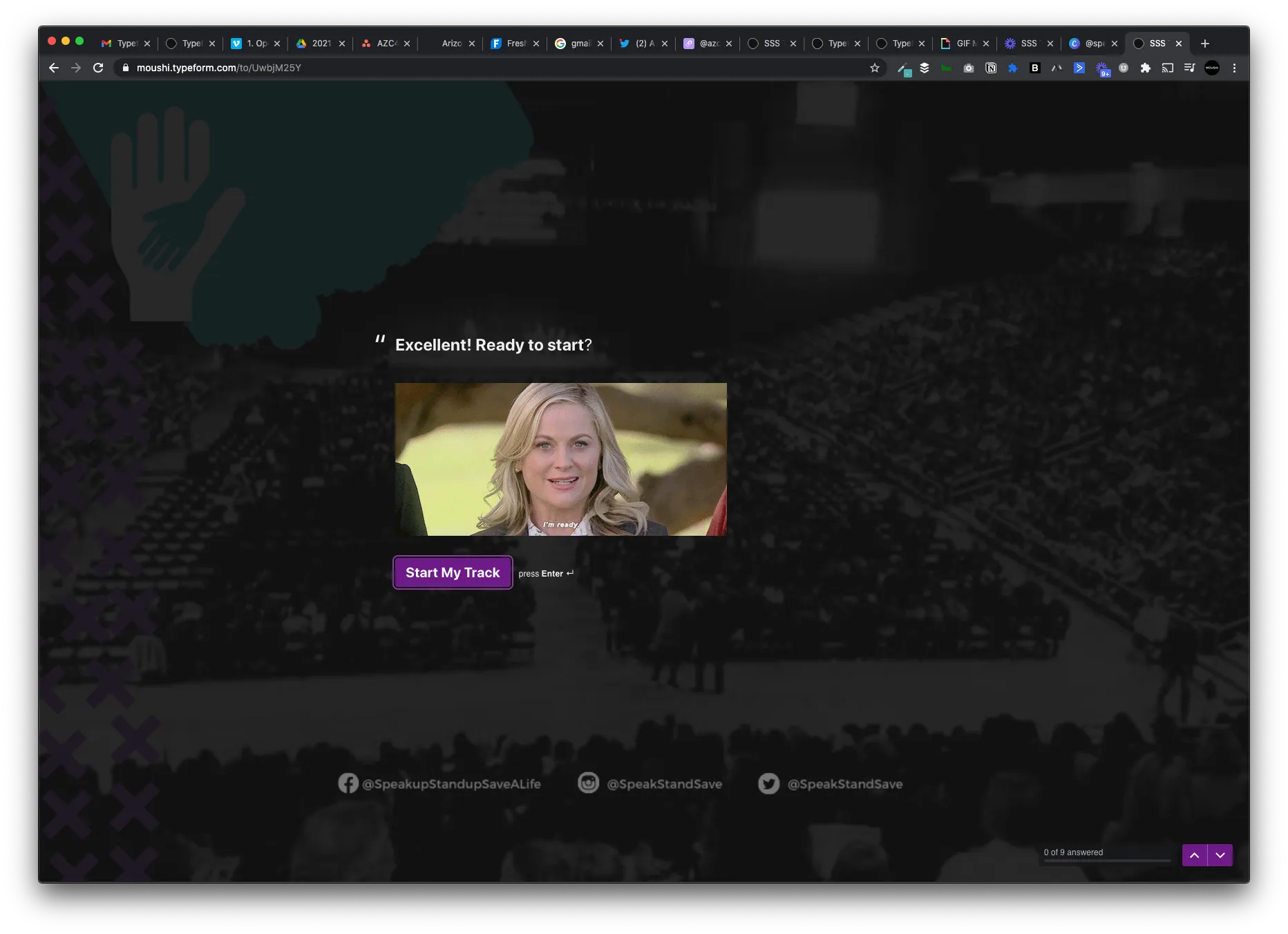Click the Twitter bird icon in footer
Screen dimensions: 1288x934
[768, 783]
